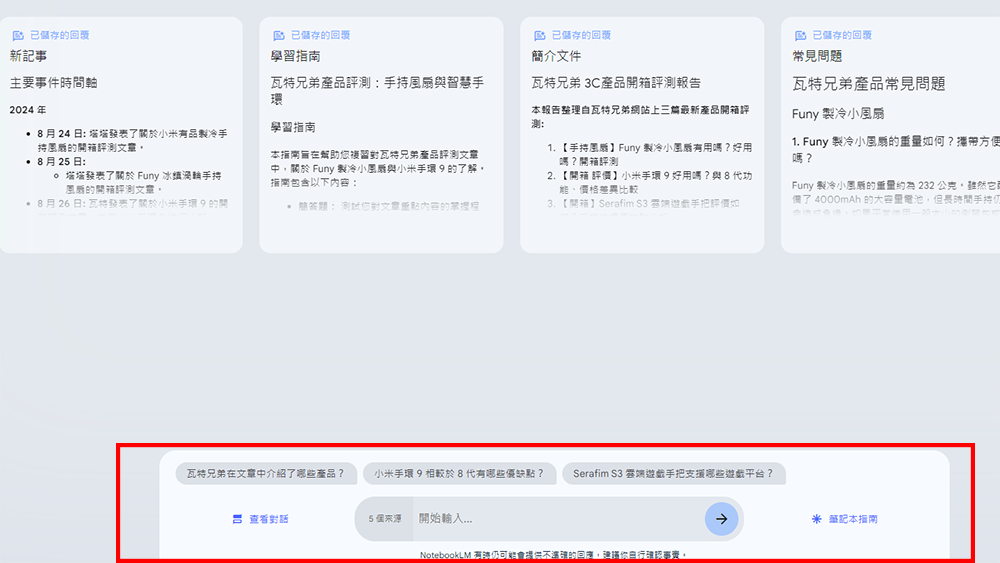Open the 常見問題 saved response card
This screenshot has height=563, width=1000.
(x=891, y=135)
